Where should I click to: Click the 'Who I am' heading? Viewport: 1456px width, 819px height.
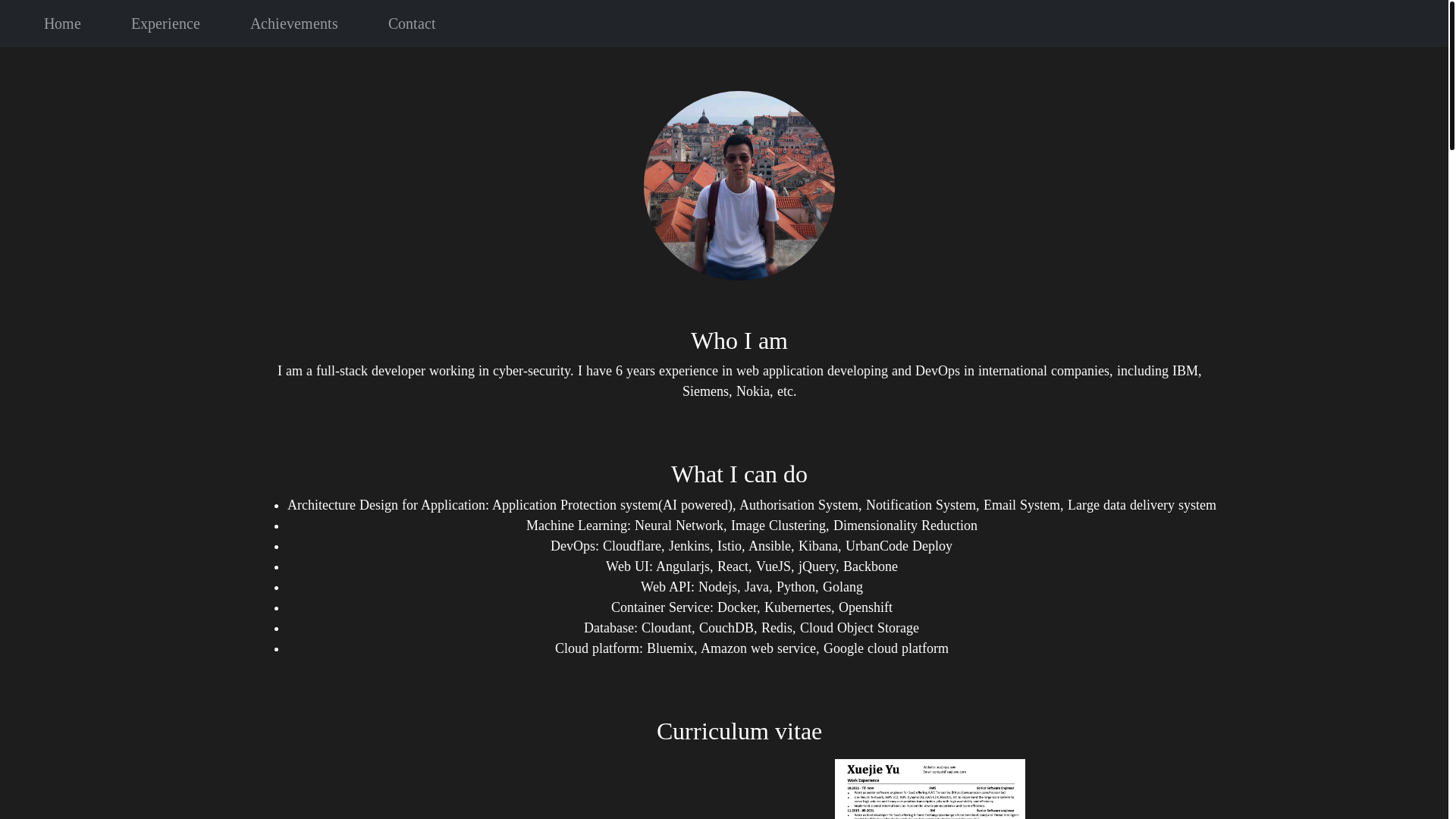(739, 341)
